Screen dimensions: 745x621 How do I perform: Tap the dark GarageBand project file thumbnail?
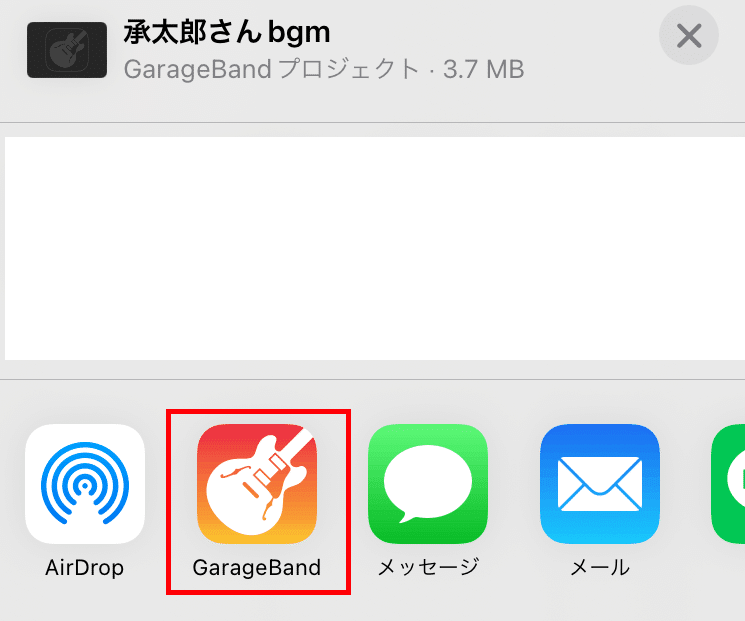point(67,50)
